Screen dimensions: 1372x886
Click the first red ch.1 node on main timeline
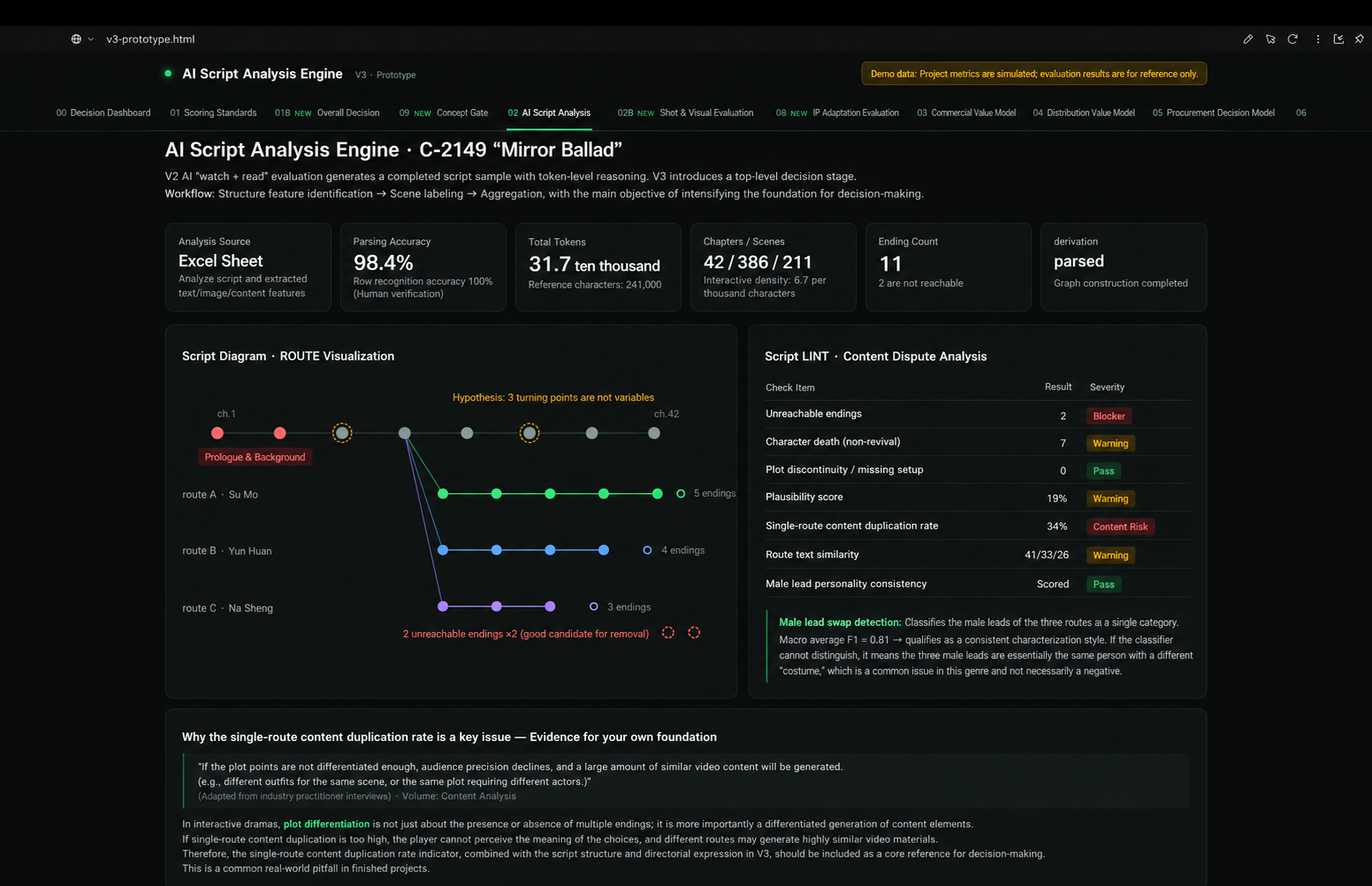point(217,432)
